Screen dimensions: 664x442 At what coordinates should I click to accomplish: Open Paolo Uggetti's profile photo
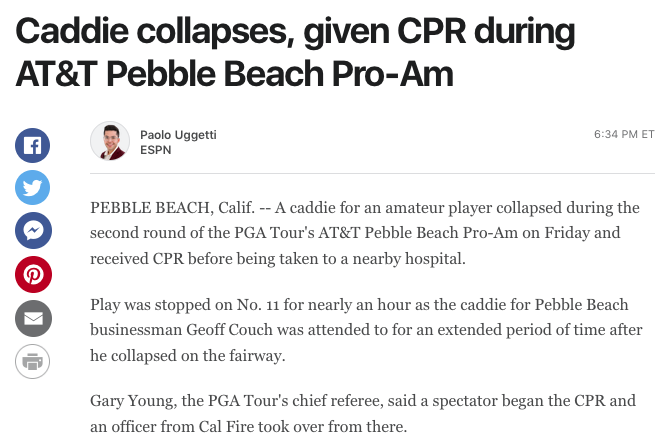[110, 141]
